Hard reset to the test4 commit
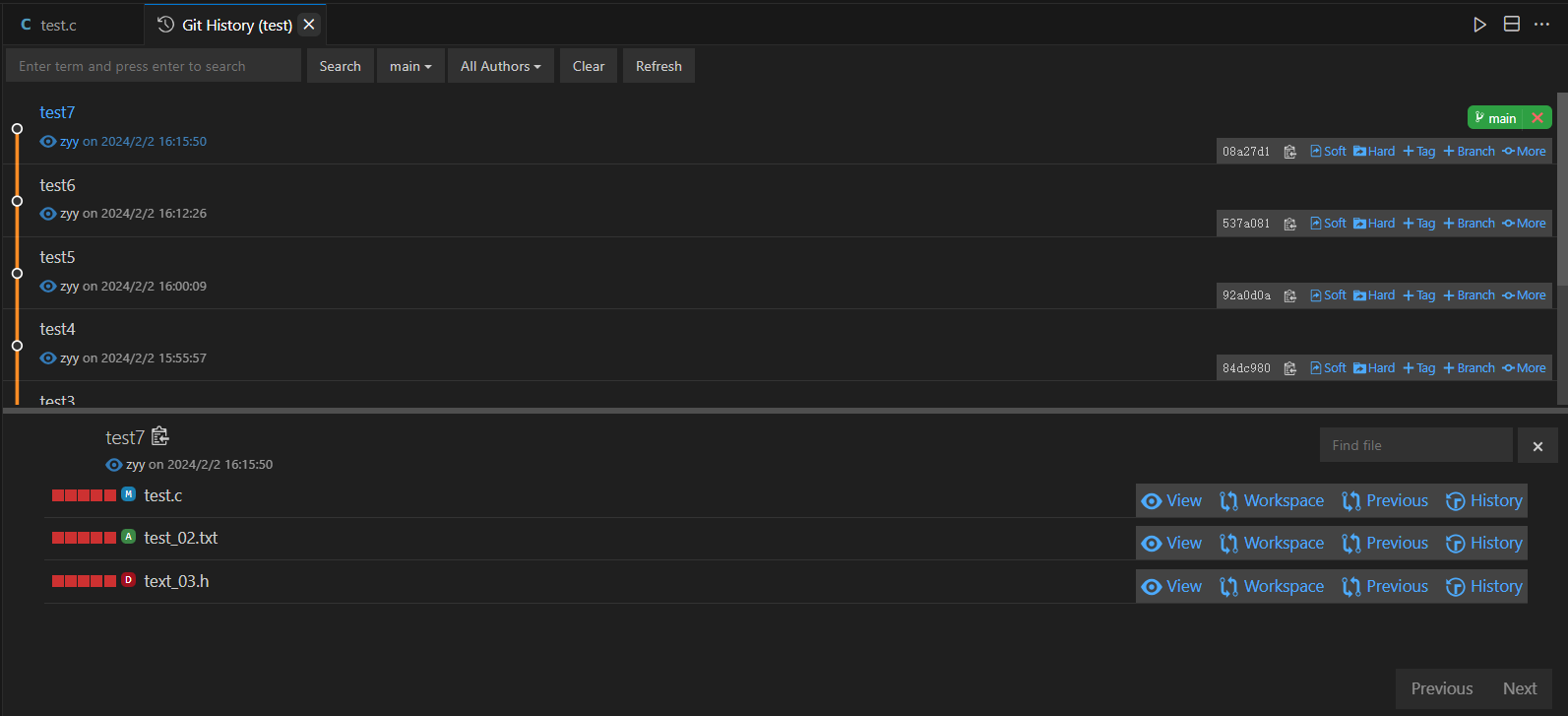The width and height of the screenshot is (1568, 716). (1374, 368)
